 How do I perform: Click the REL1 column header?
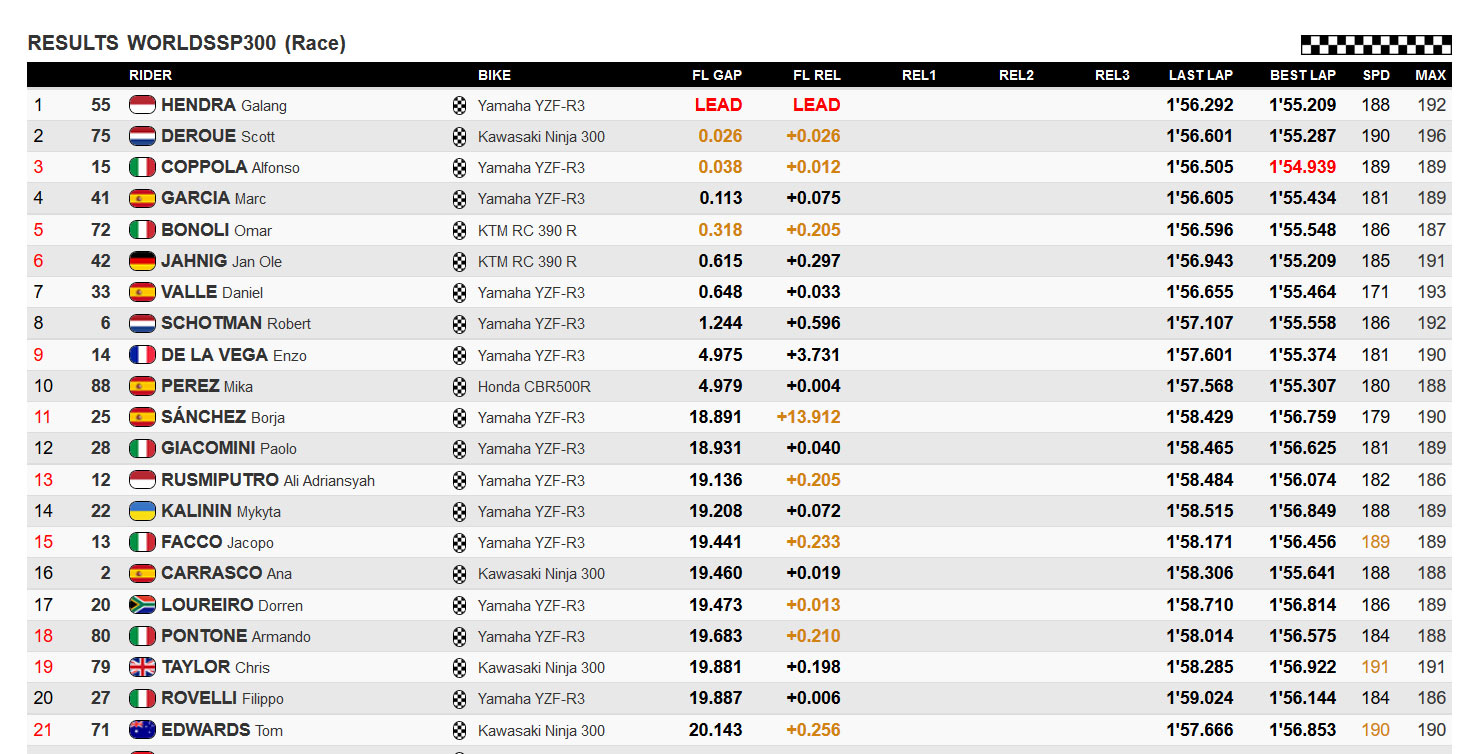(919, 75)
